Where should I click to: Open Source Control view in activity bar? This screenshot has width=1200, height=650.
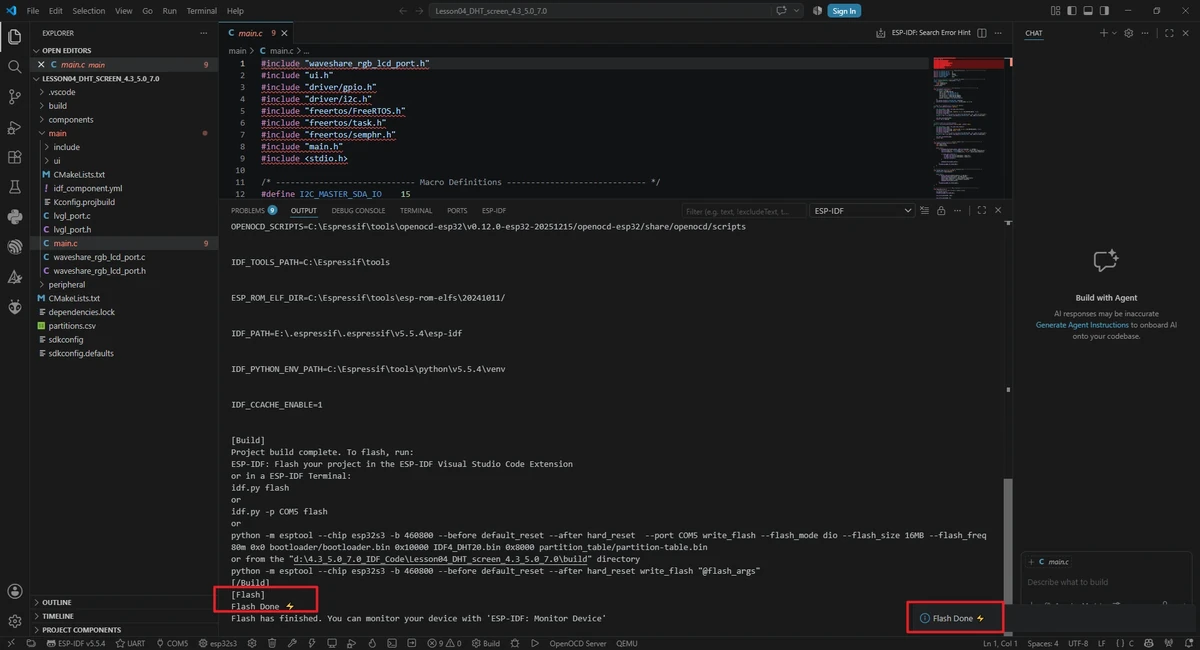[x=14, y=97]
